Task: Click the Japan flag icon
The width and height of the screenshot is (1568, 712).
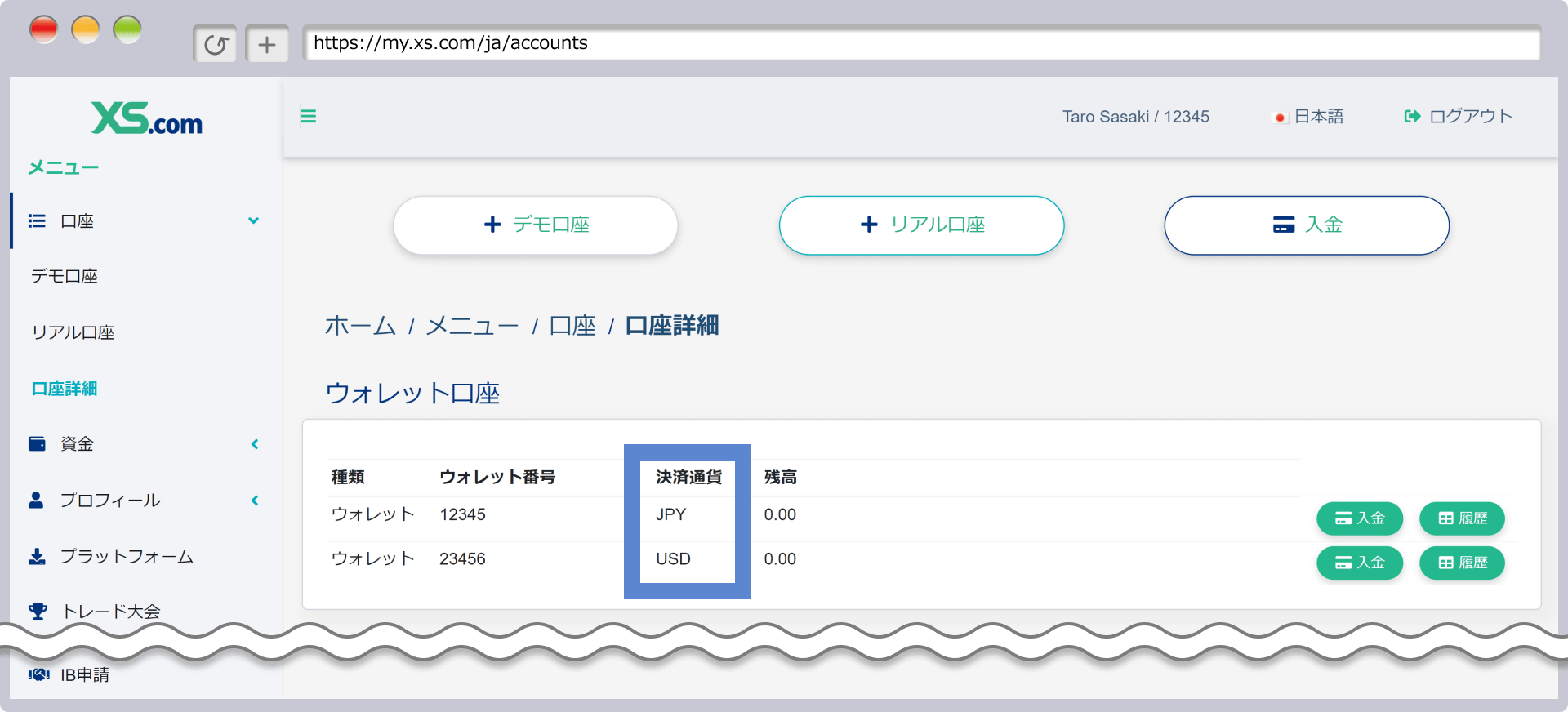Action: point(1280,118)
